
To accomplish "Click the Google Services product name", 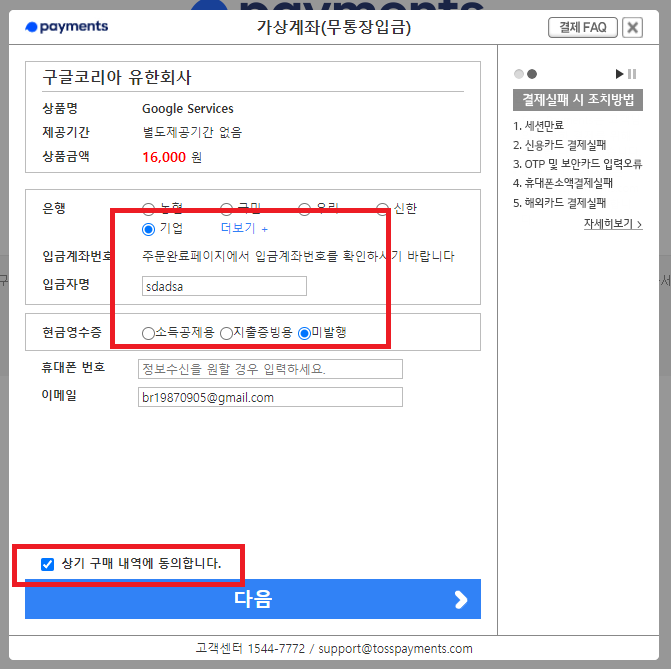I will [188, 109].
